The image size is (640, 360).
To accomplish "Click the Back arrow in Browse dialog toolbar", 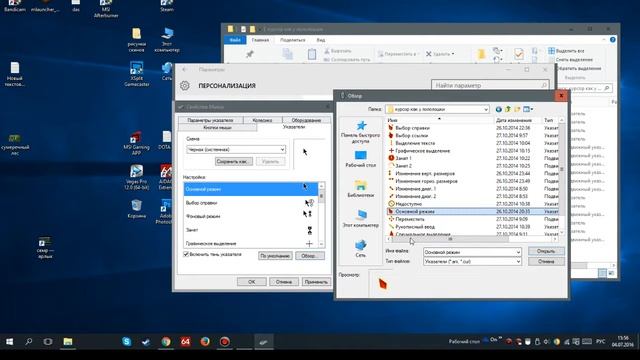I will [498, 109].
